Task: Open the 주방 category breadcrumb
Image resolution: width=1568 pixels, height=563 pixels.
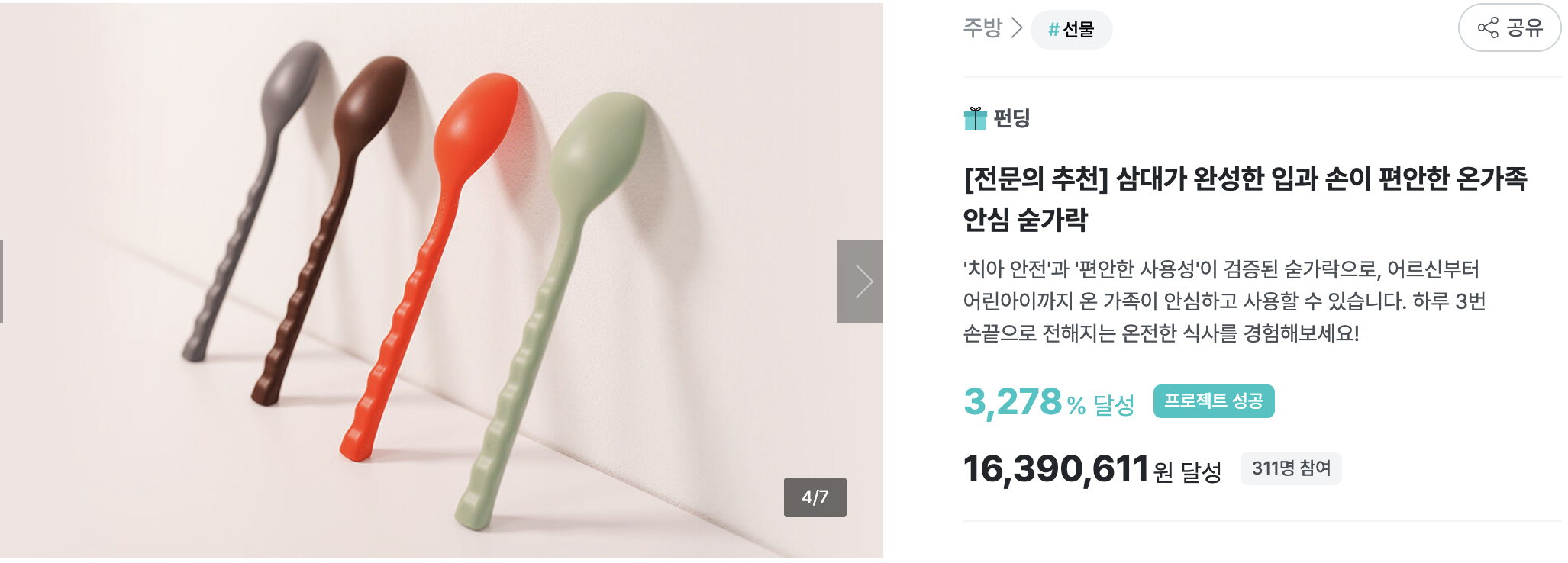Action: pos(982,31)
